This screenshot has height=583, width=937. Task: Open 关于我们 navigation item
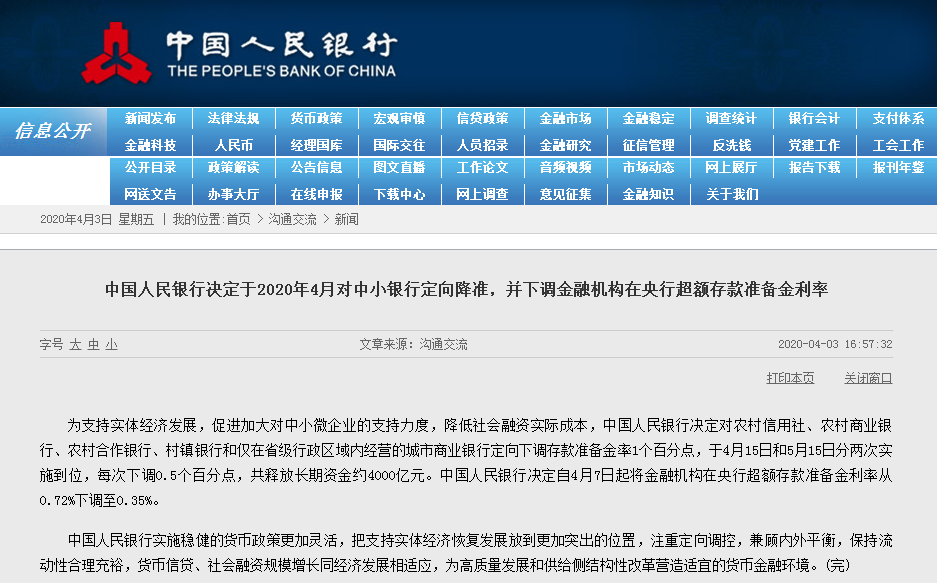[731, 194]
